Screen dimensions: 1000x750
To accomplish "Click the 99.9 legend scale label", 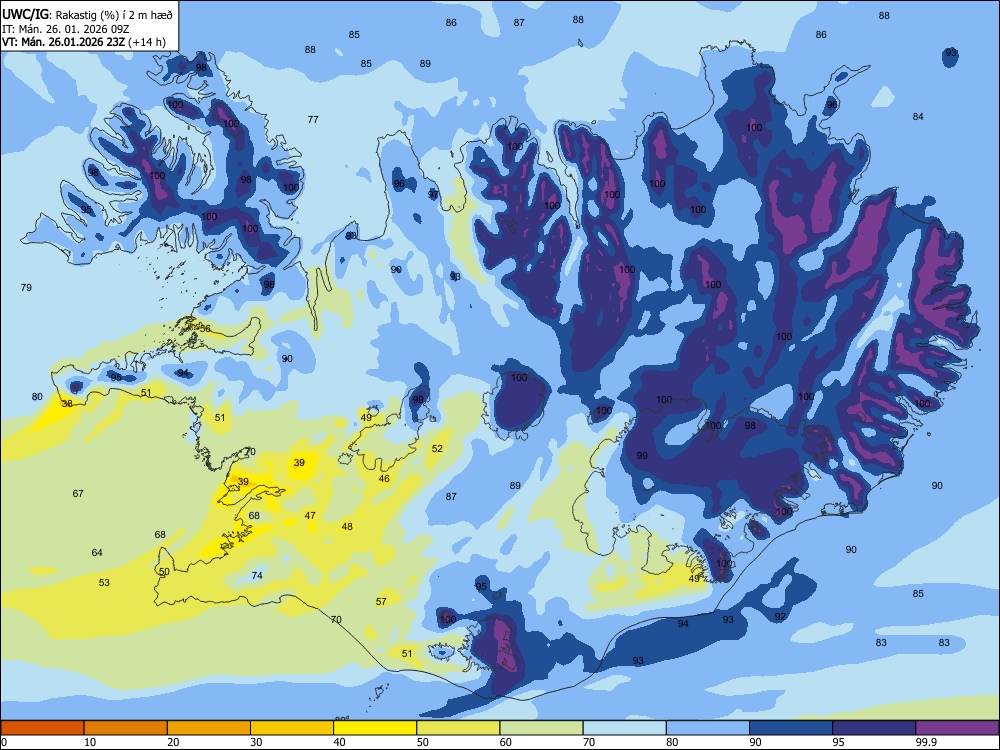I will point(925,742).
